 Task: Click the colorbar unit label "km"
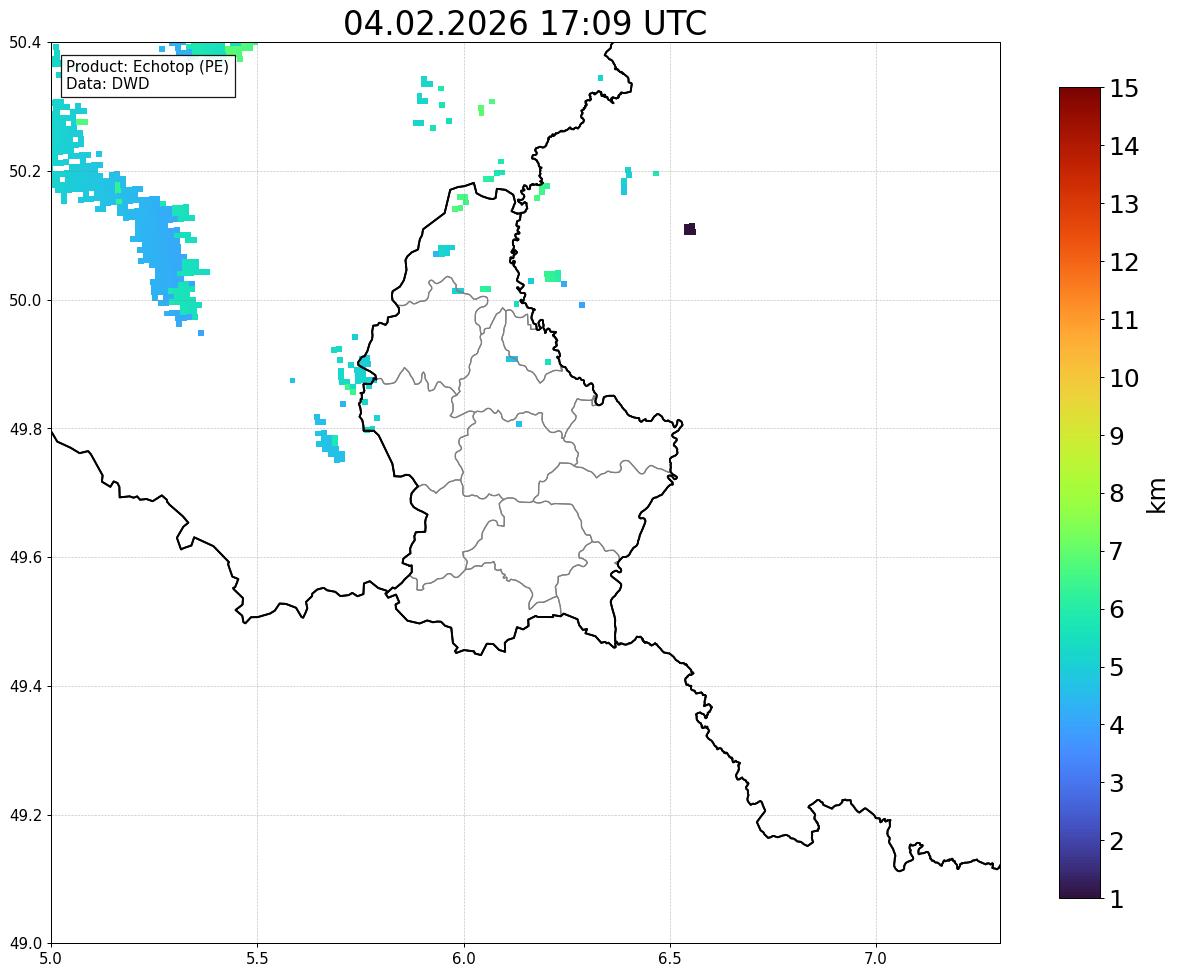(x=1156, y=495)
